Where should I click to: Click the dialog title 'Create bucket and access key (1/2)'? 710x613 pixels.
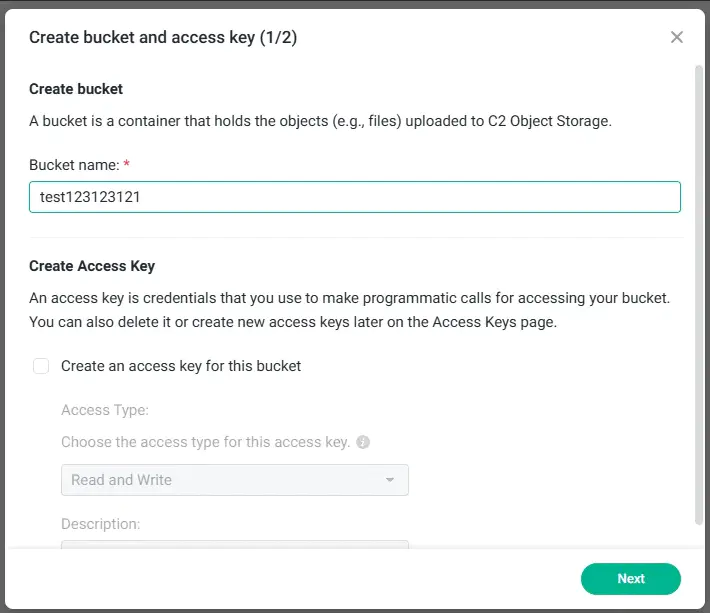pyautogui.click(x=163, y=38)
